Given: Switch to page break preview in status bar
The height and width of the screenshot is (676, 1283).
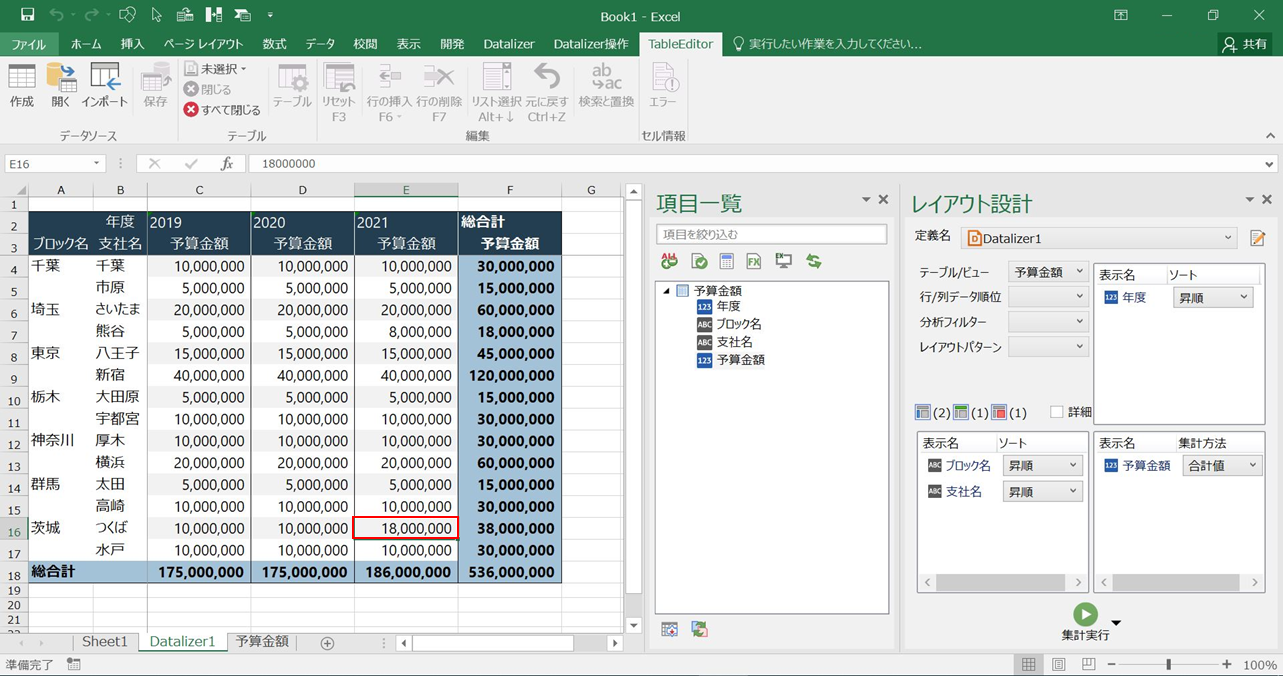Looking at the screenshot, I should coord(1089,665).
